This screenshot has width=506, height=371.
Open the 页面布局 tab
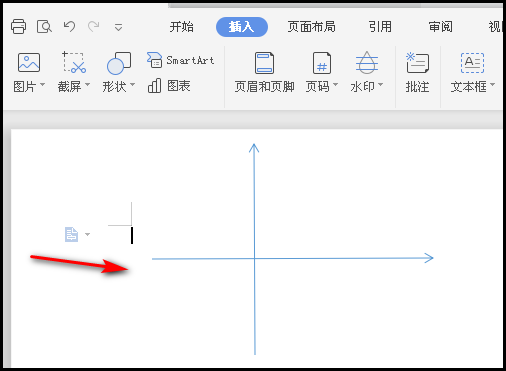point(311,27)
